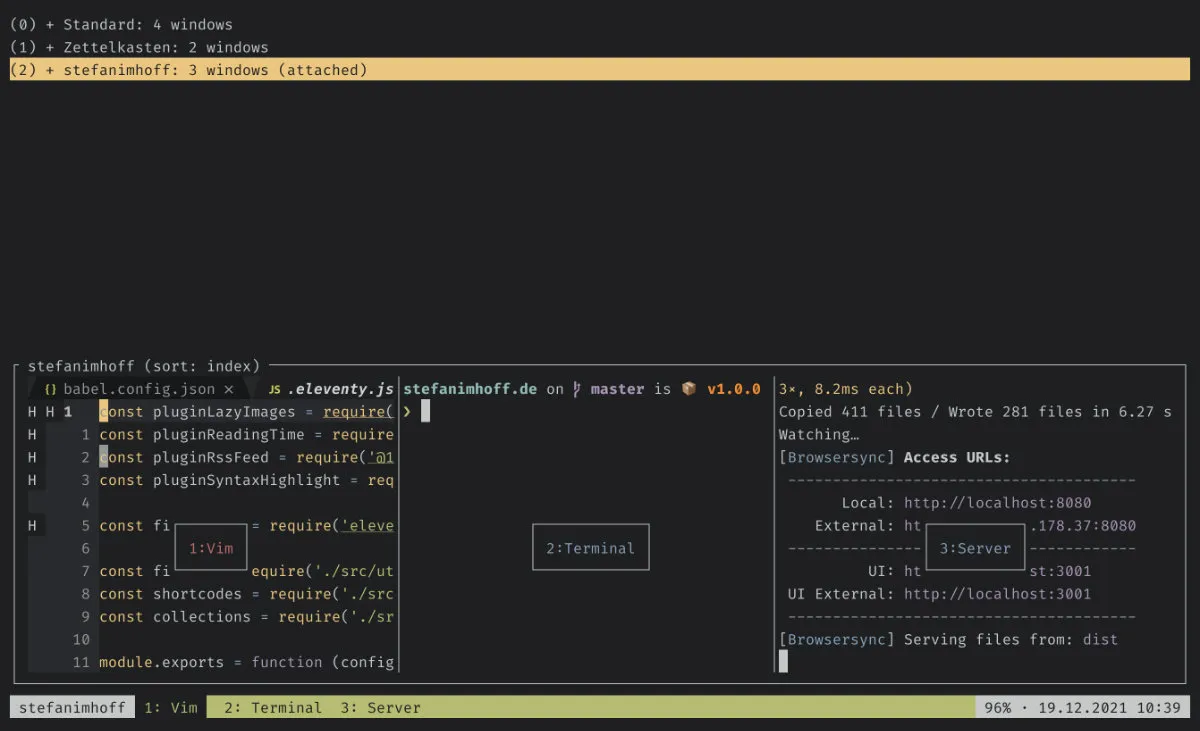Open the Local http://localhost:8080 URL
The width and height of the screenshot is (1200, 731).
[x=997, y=503]
